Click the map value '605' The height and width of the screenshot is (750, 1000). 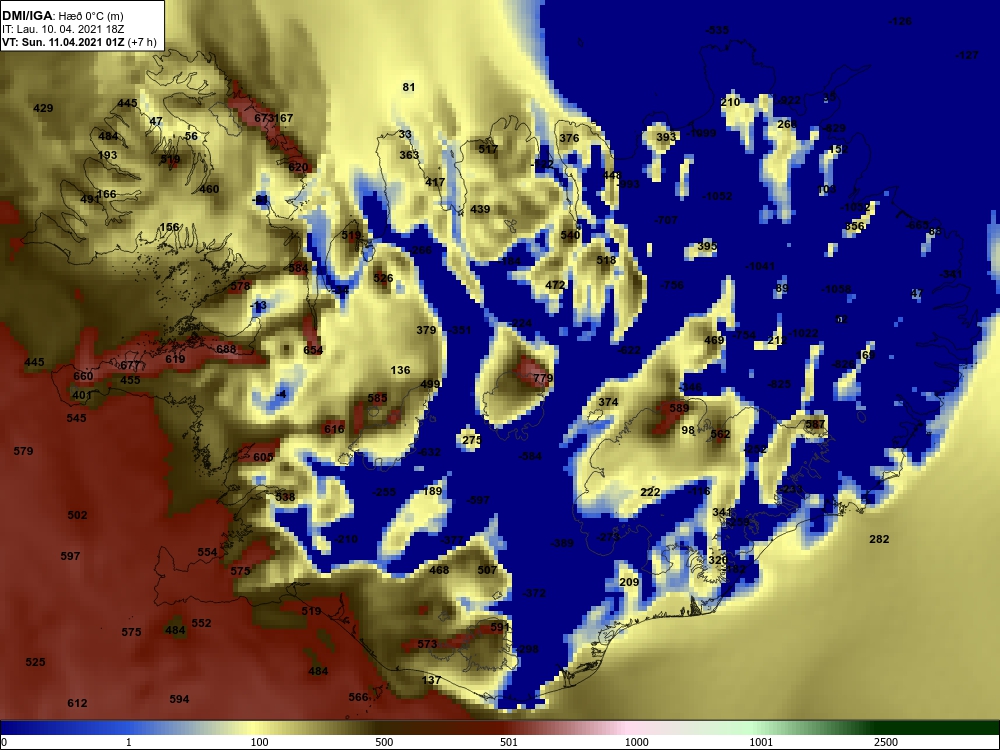click(263, 457)
